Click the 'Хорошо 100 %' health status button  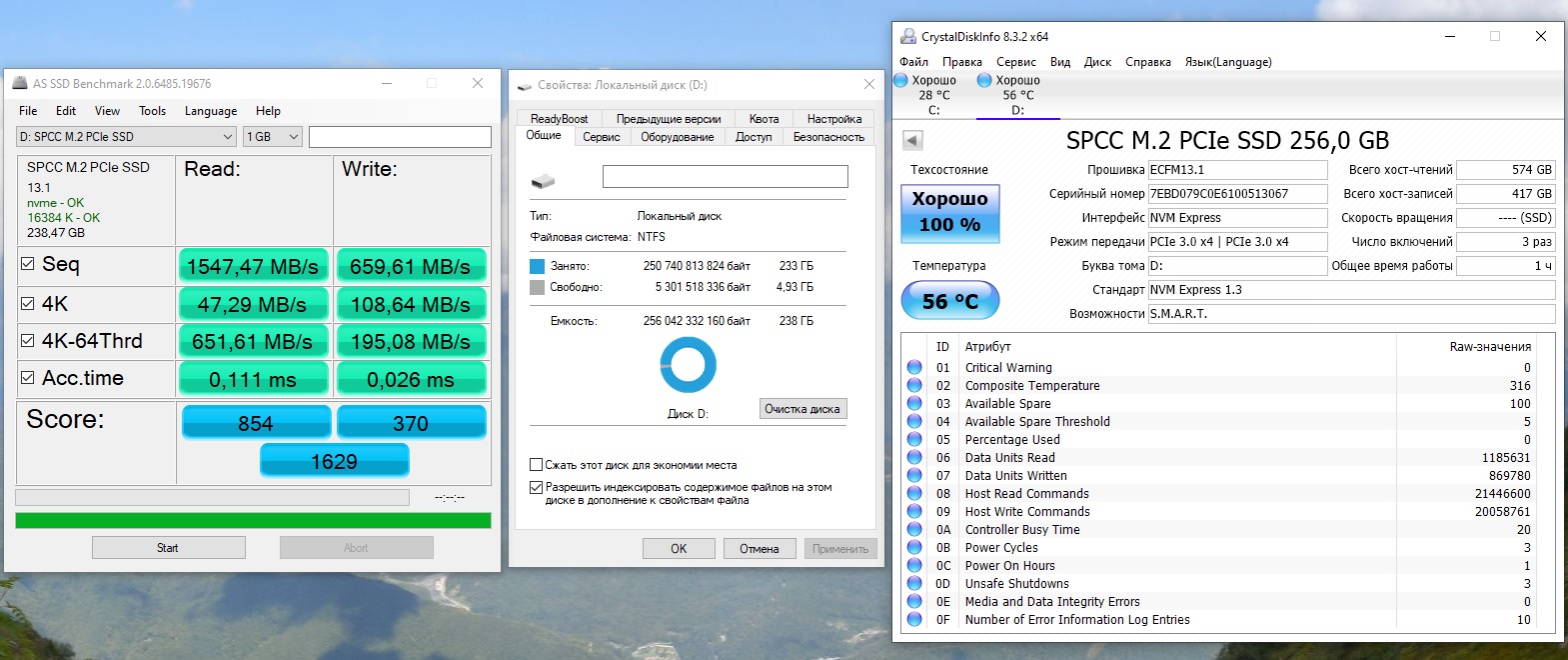click(x=949, y=212)
